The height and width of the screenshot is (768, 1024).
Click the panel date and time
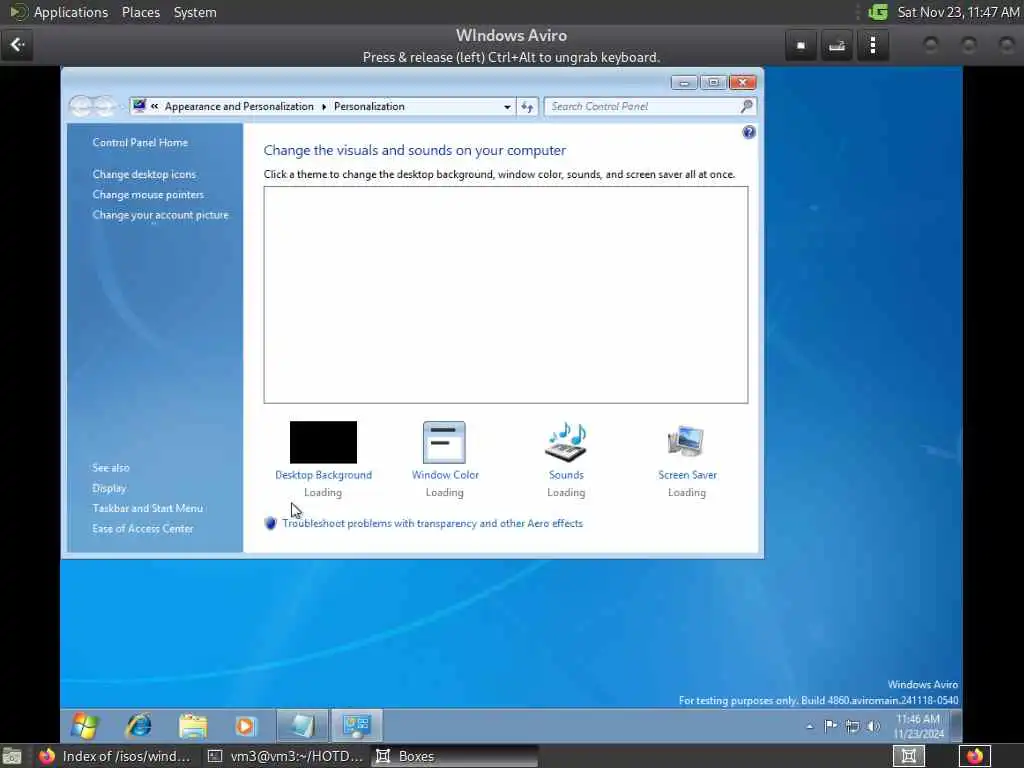[957, 12]
